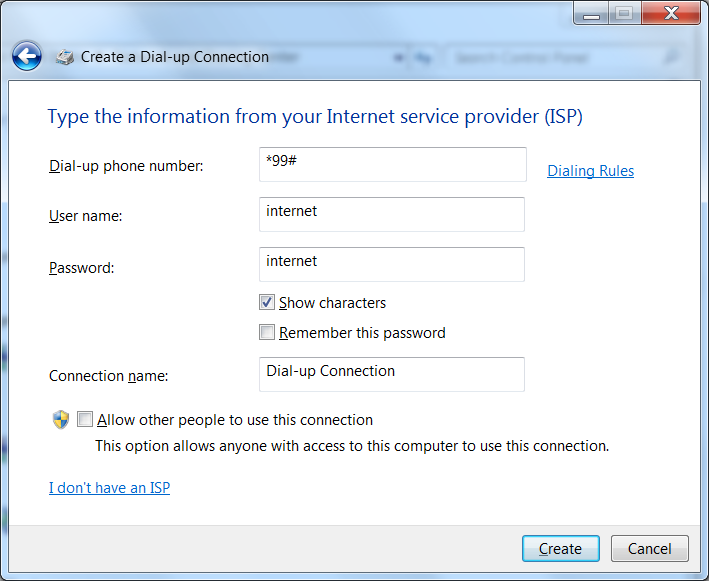Click the Connection name text box
709x581 pixels.
[391, 374]
